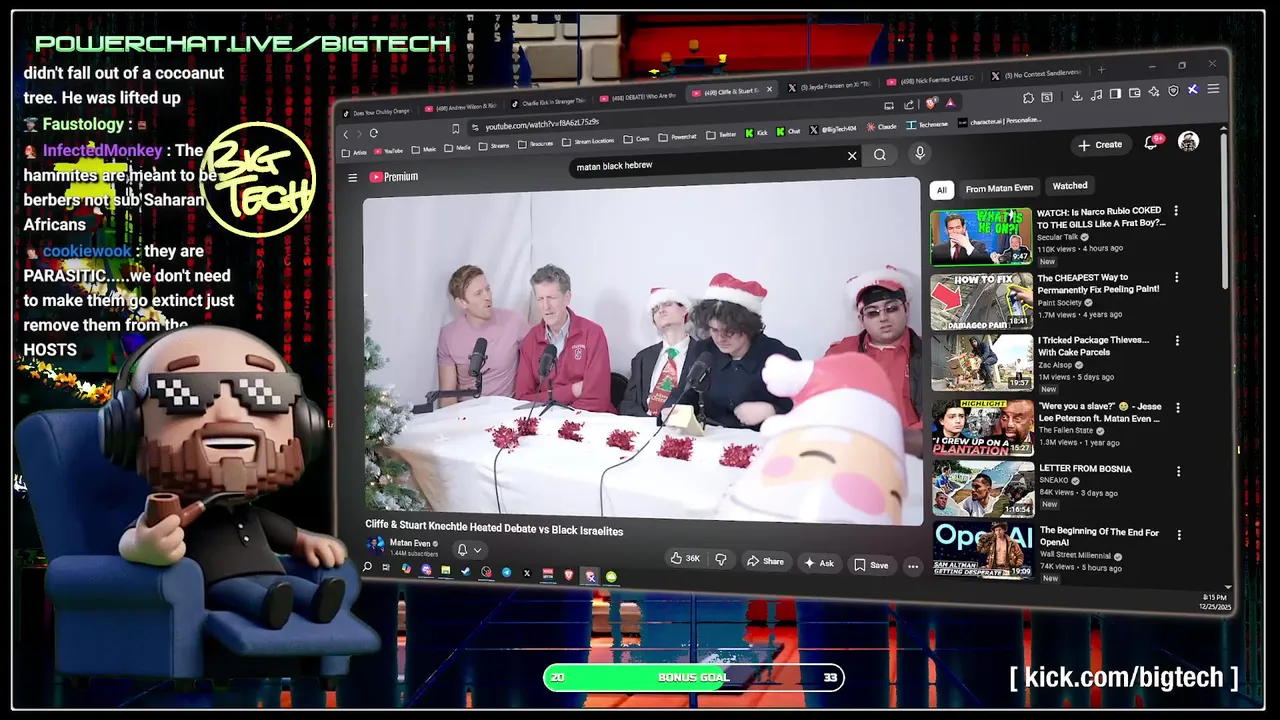
Task: Click the Ask button below video
Action: (819, 563)
